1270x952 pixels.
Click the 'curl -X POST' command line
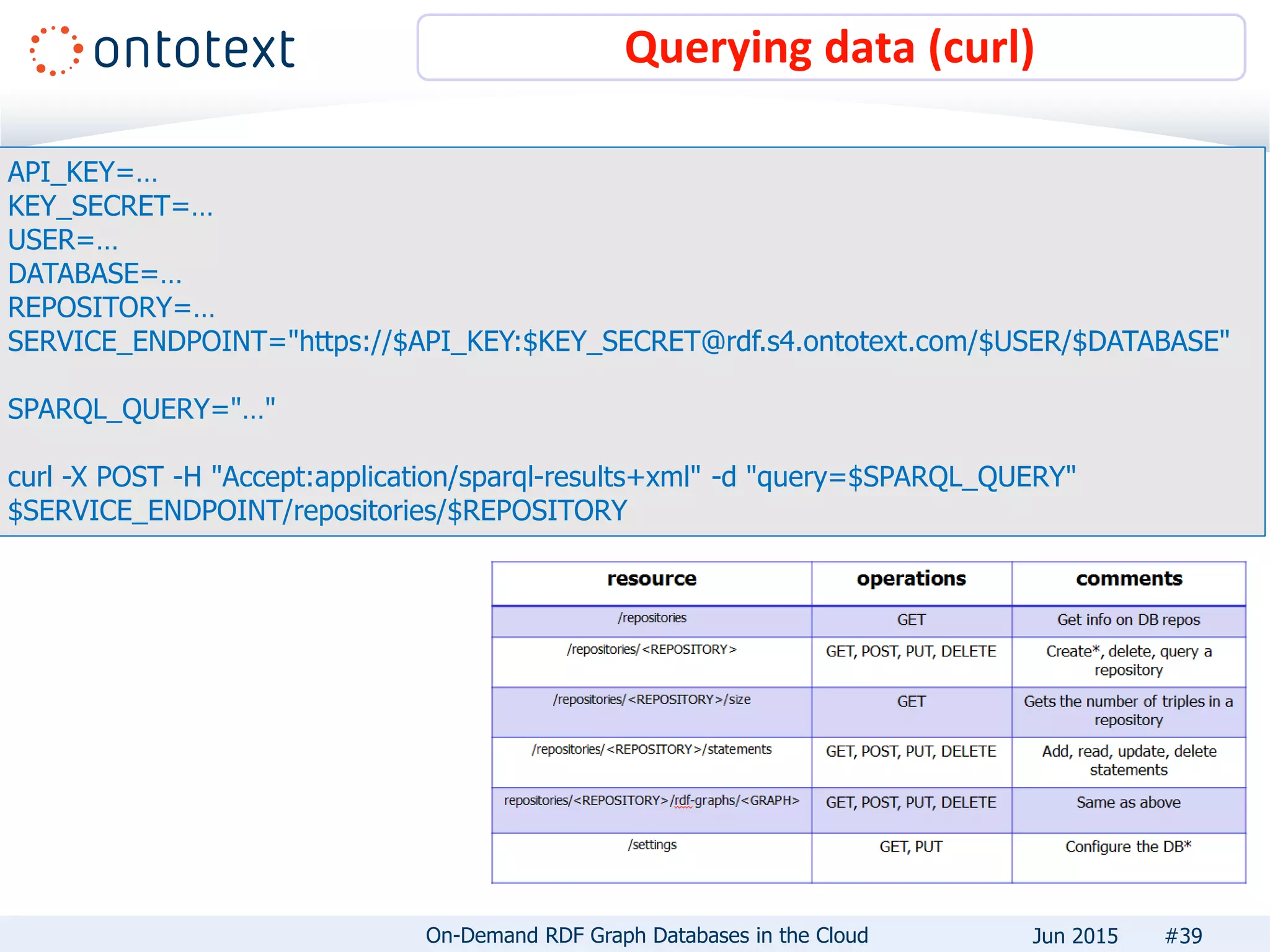click(542, 477)
